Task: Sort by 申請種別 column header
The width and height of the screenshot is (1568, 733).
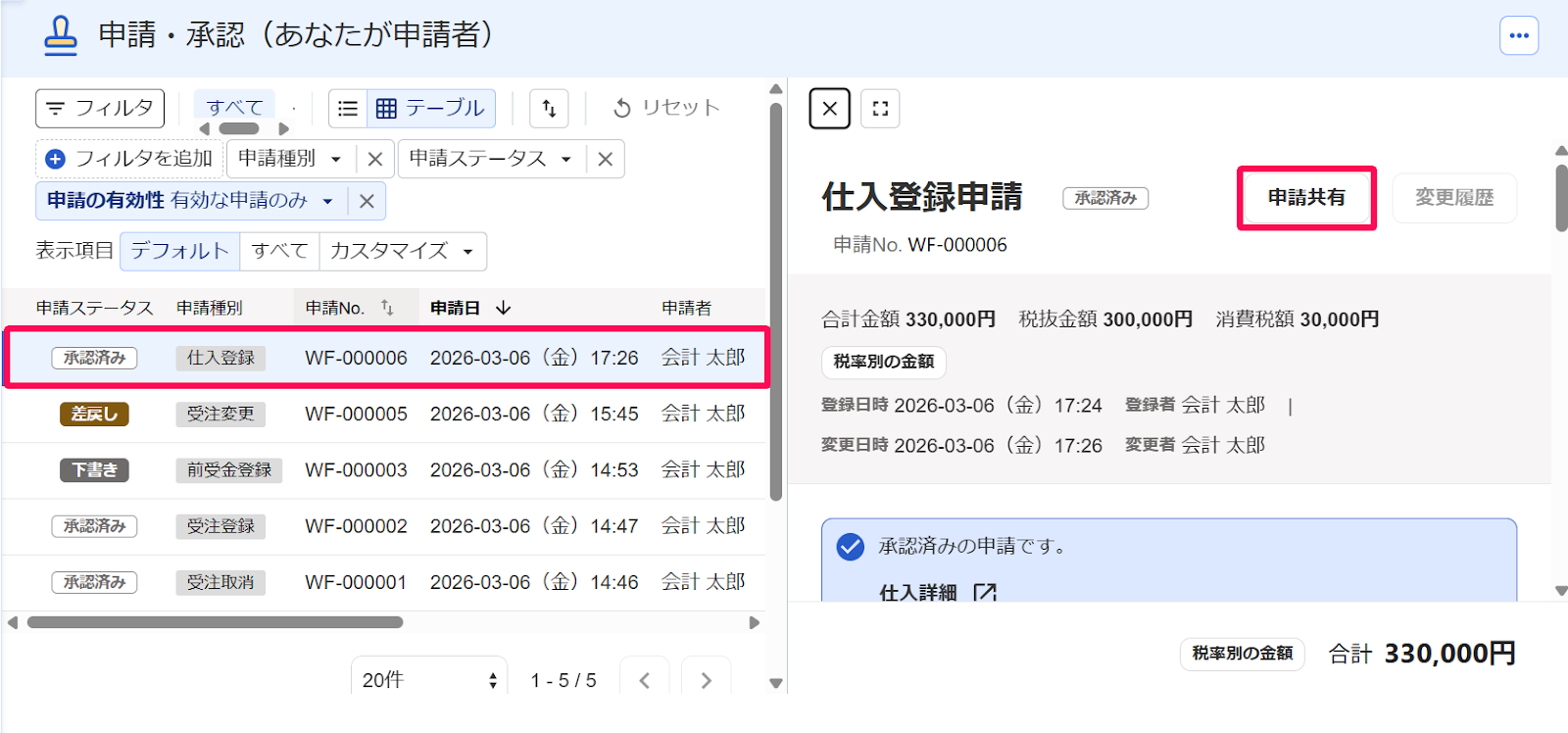Action: [209, 308]
